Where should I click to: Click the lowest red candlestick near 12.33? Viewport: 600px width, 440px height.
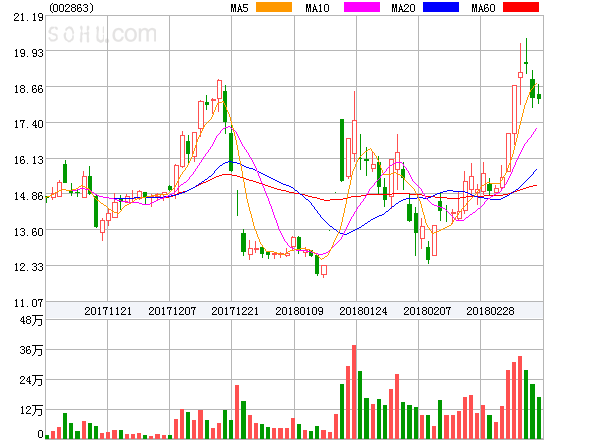coord(324,271)
